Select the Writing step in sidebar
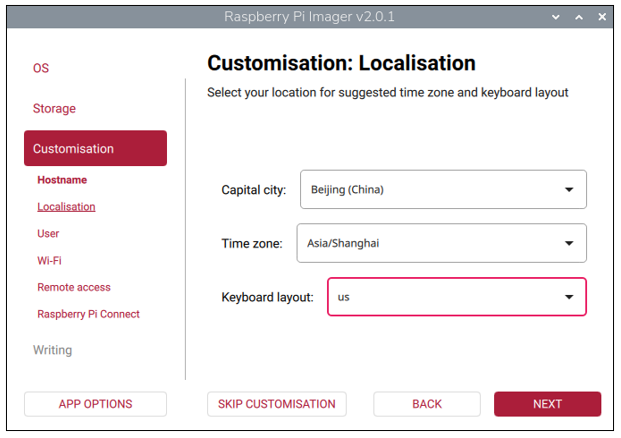Viewport: 621px width, 438px height. 53,350
